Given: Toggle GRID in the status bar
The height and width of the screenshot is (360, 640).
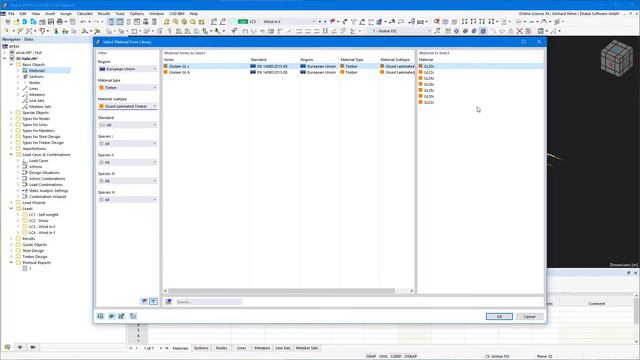Looking at the screenshot, I should [383, 356].
